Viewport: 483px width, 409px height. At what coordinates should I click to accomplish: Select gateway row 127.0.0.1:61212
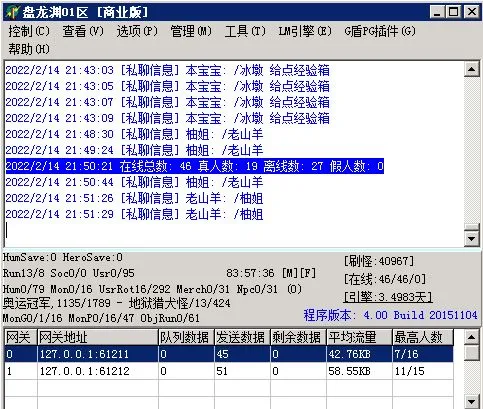(229, 371)
